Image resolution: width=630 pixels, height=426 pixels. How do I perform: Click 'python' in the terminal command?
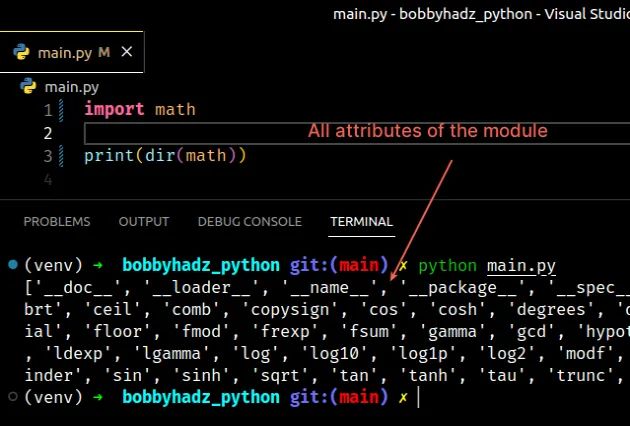pos(448,266)
